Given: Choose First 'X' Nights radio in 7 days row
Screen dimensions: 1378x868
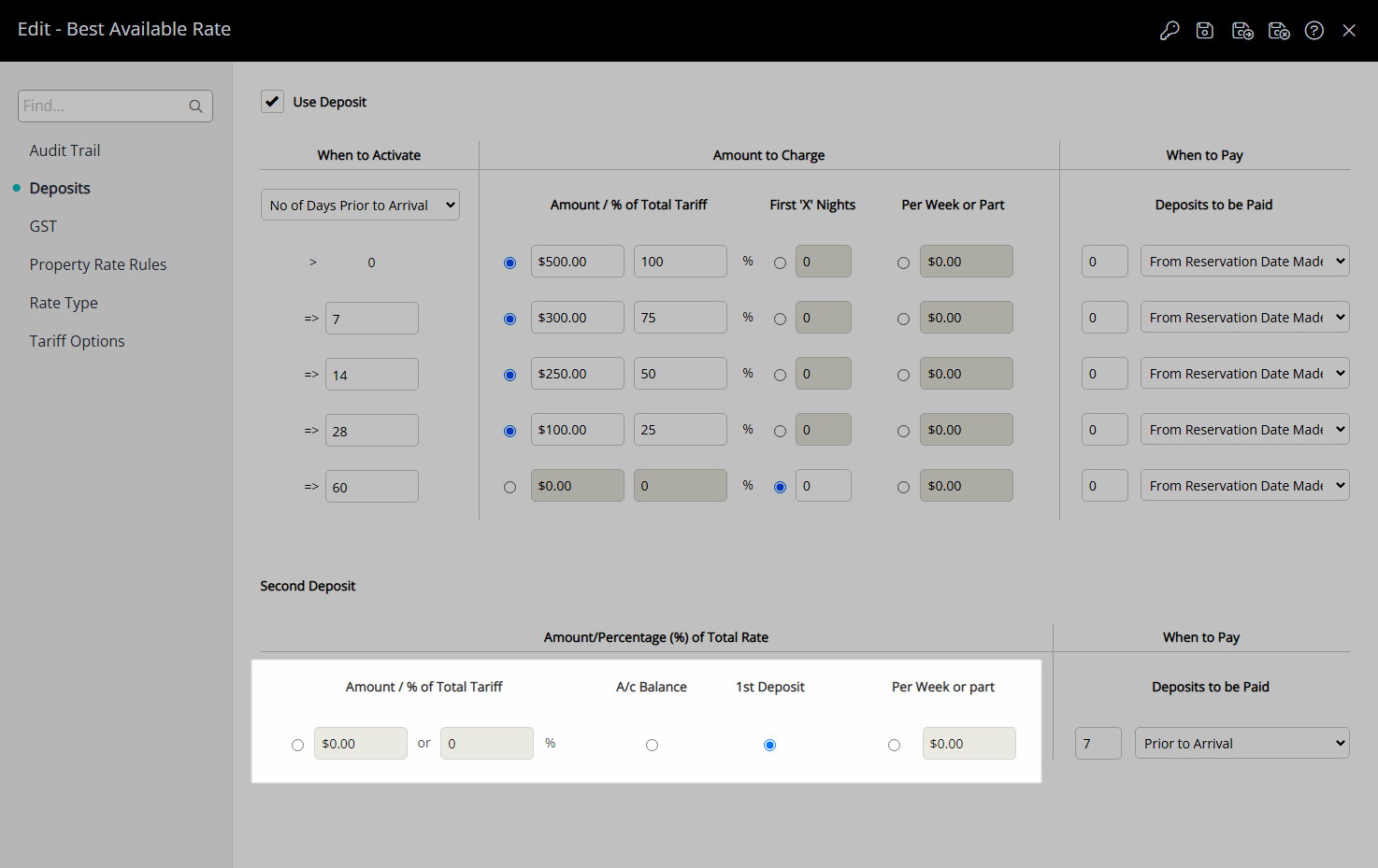Looking at the screenshot, I should coord(780,319).
